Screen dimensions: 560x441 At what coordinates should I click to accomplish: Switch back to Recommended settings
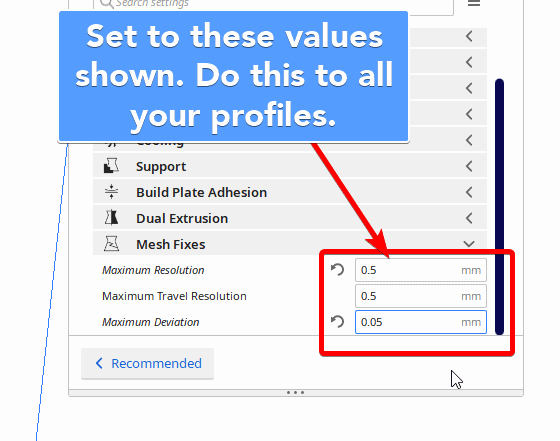click(148, 364)
